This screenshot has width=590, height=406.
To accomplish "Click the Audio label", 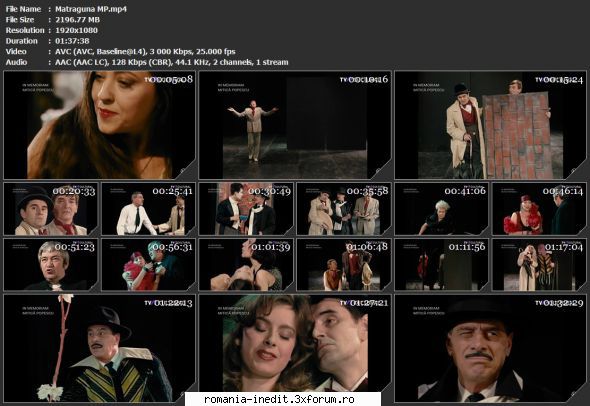I will point(16,62).
